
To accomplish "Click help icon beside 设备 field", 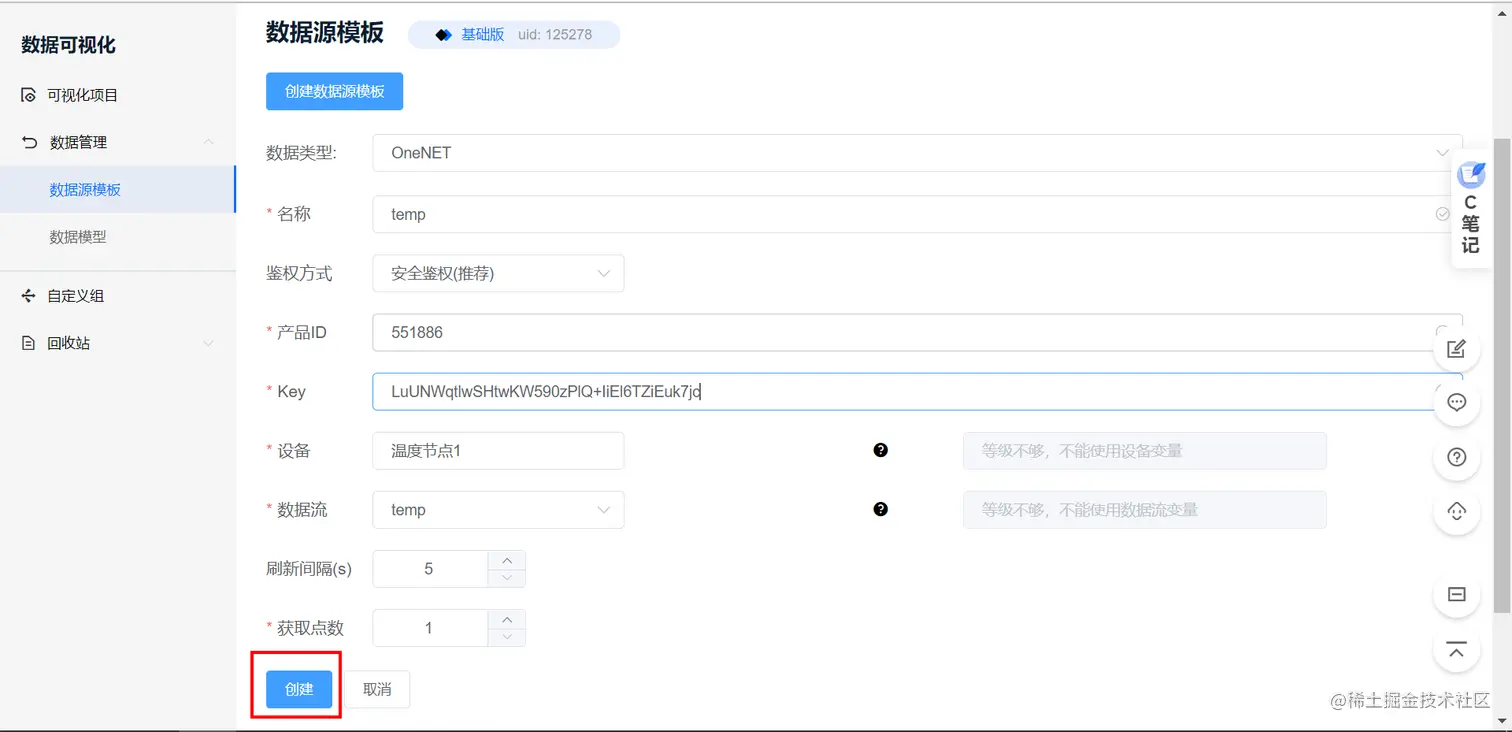I will (x=881, y=450).
